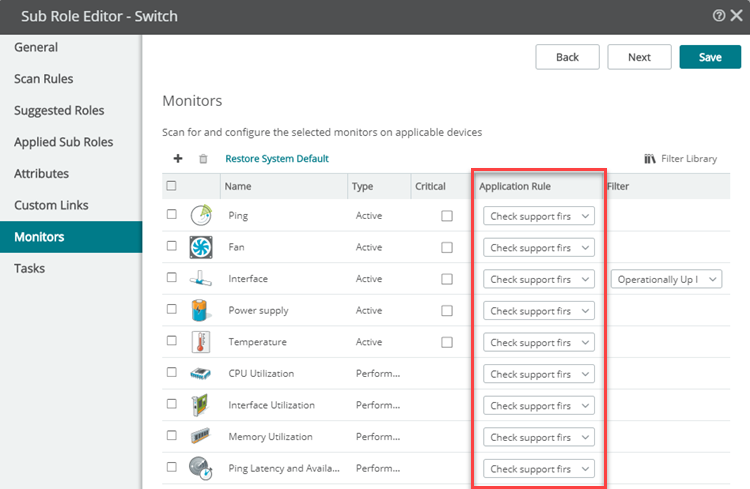
Task: Open the Operationally Up filter dropdown
Action: (x=666, y=279)
